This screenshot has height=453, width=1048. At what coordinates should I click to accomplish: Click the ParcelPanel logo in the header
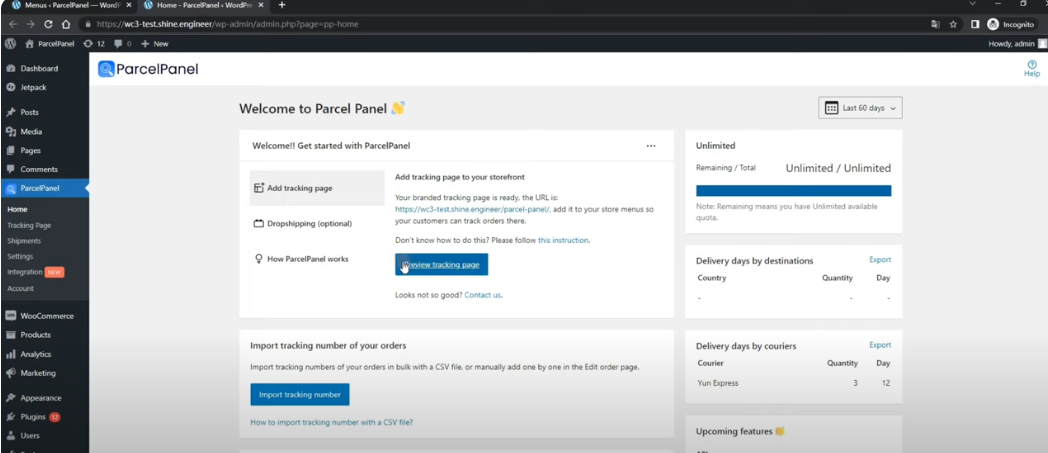148,69
